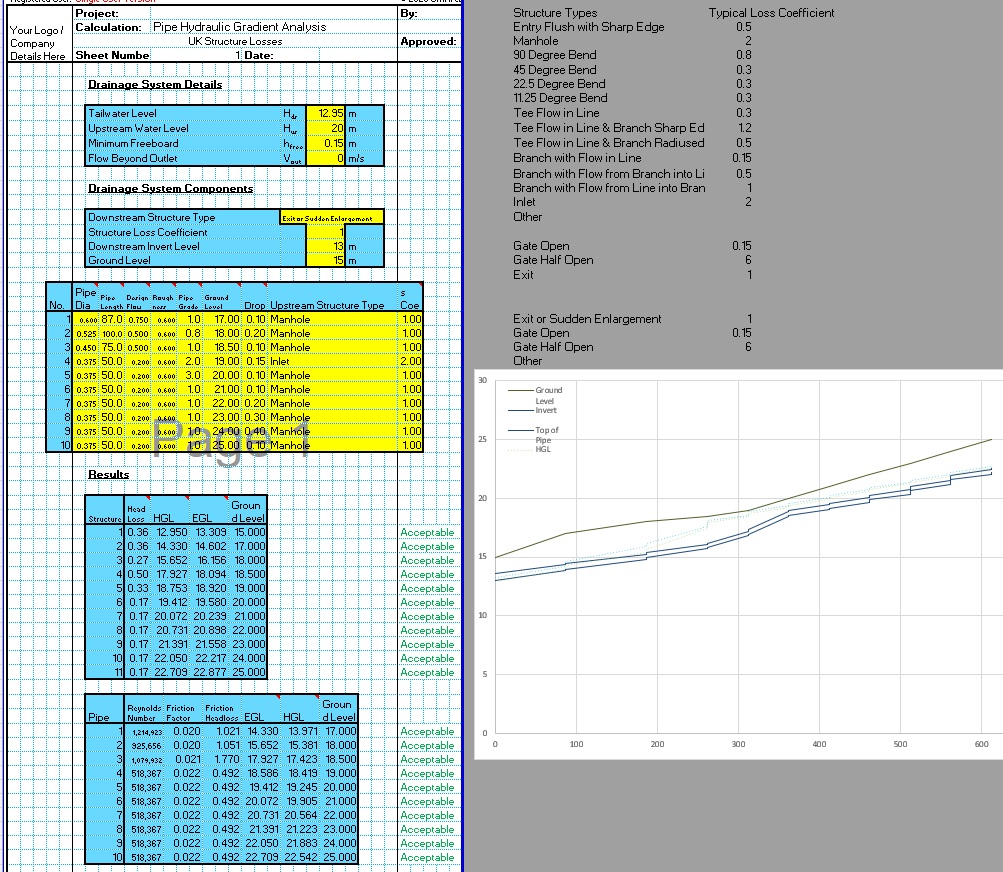
Task: Click the Approved field in the header
Action: click(428, 42)
